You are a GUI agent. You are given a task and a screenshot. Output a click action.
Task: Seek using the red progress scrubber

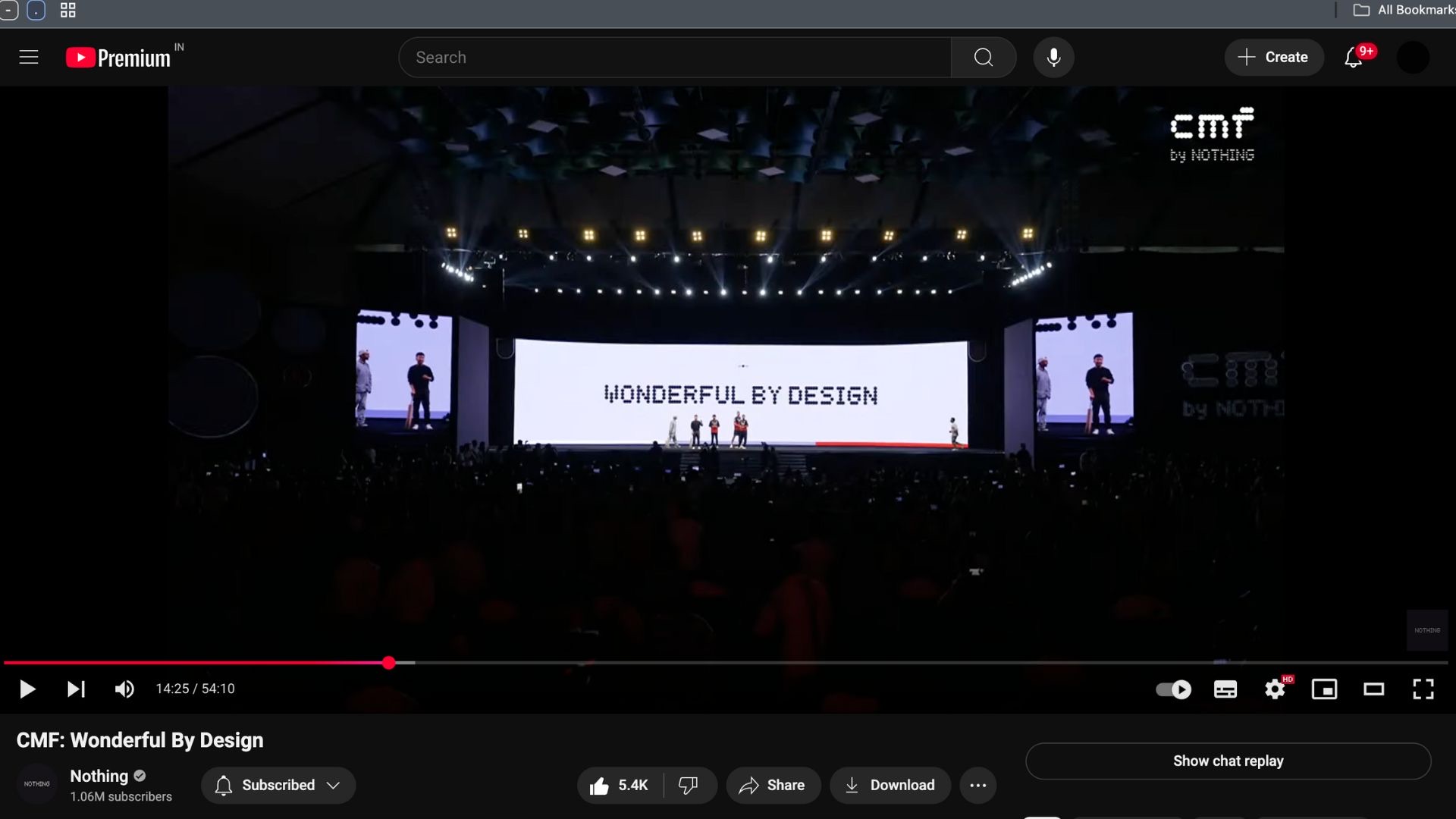point(389,663)
